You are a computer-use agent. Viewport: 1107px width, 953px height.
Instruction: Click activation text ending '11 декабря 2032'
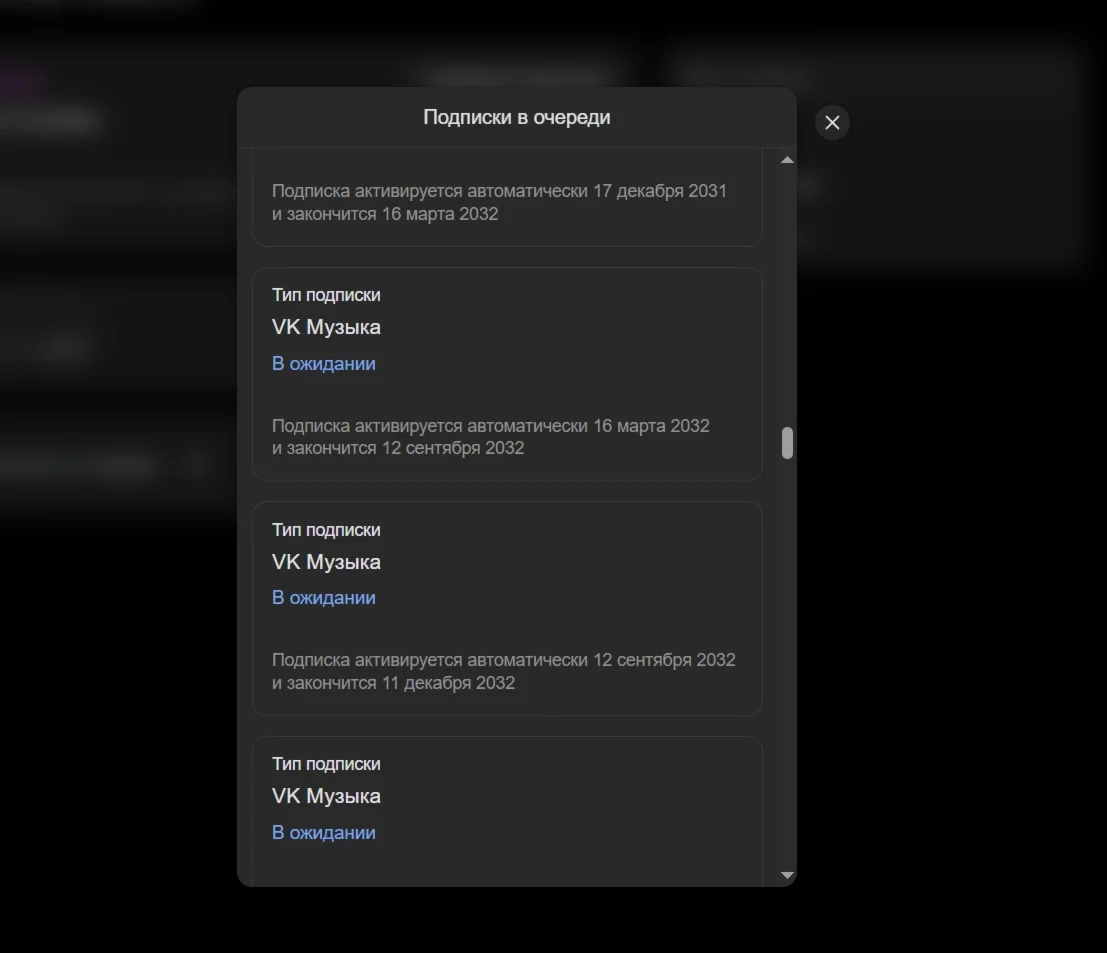click(503, 671)
